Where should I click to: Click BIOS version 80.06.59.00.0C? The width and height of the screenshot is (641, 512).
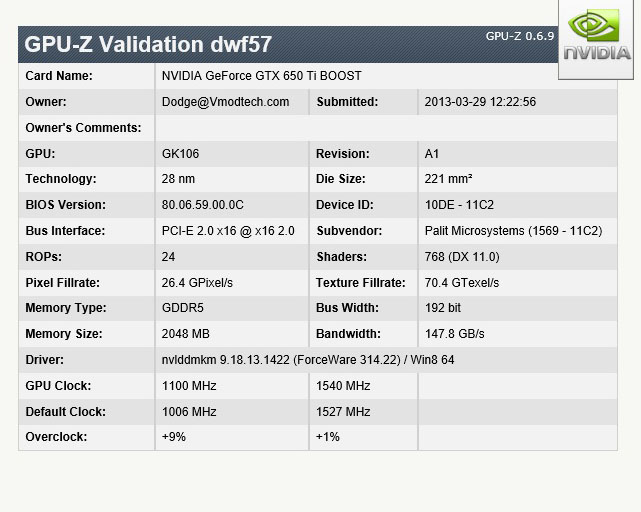pyautogui.click(x=203, y=205)
